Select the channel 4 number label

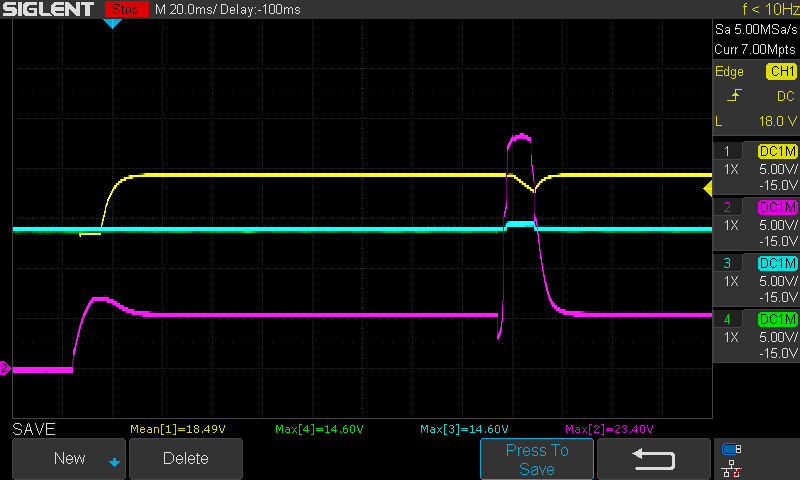point(727,319)
